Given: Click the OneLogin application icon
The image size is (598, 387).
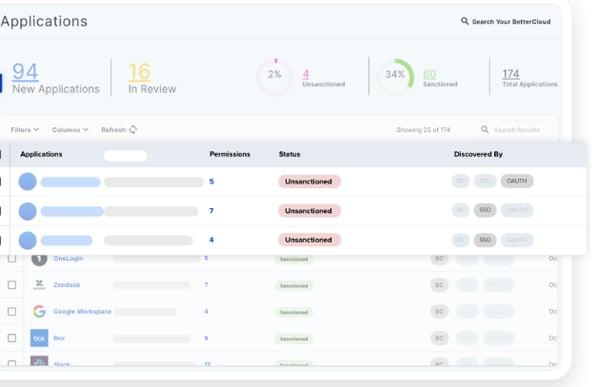Looking at the screenshot, I should click(39, 259).
